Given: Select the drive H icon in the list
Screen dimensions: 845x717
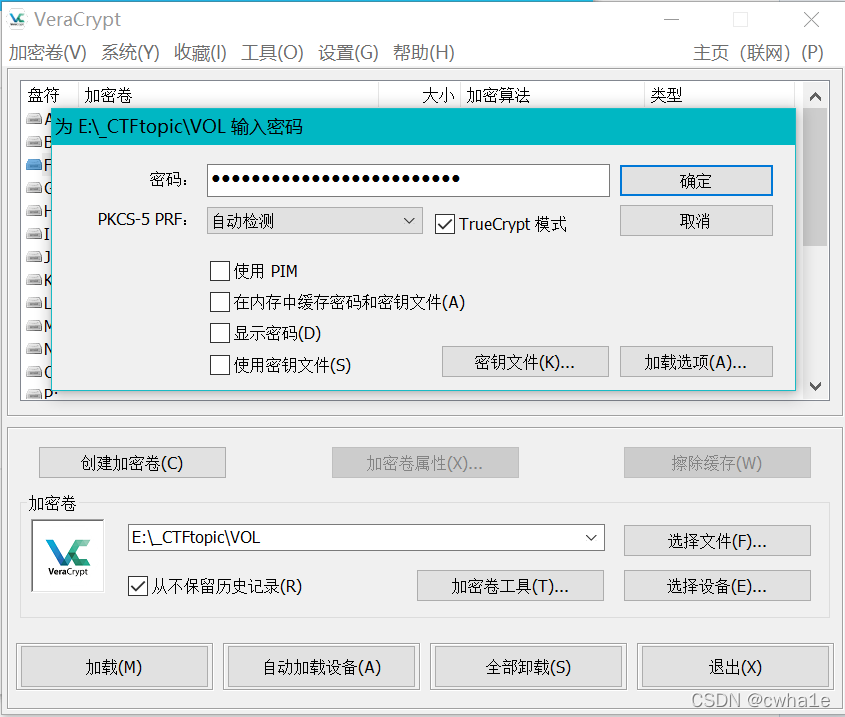Looking at the screenshot, I should pyautogui.click(x=34, y=210).
